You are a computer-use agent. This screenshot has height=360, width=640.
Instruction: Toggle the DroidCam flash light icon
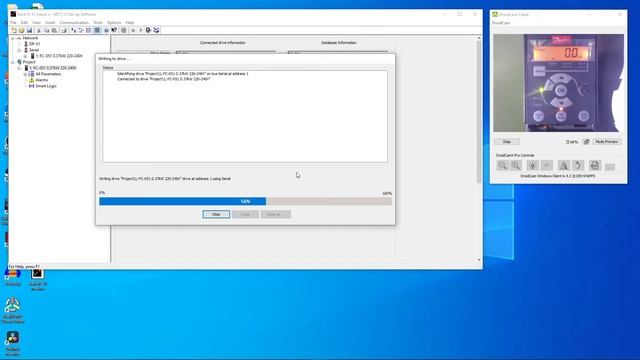(x=532, y=165)
